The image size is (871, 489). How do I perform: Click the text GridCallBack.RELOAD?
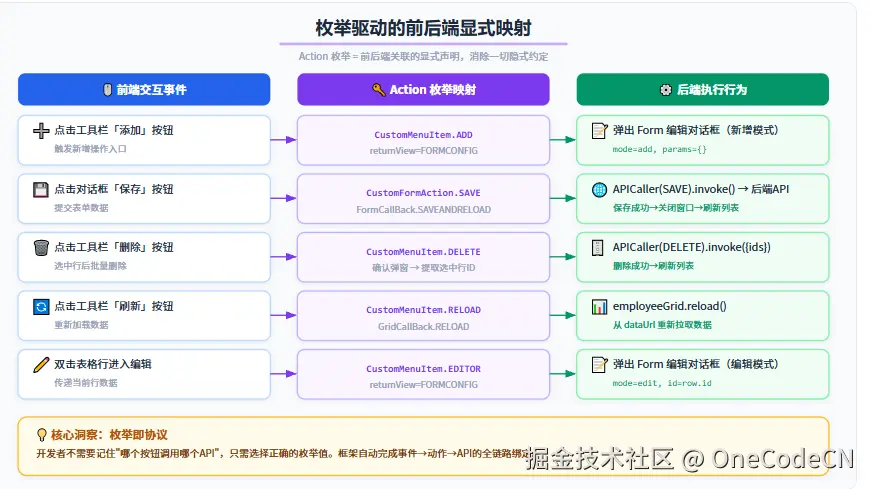click(x=423, y=327)
